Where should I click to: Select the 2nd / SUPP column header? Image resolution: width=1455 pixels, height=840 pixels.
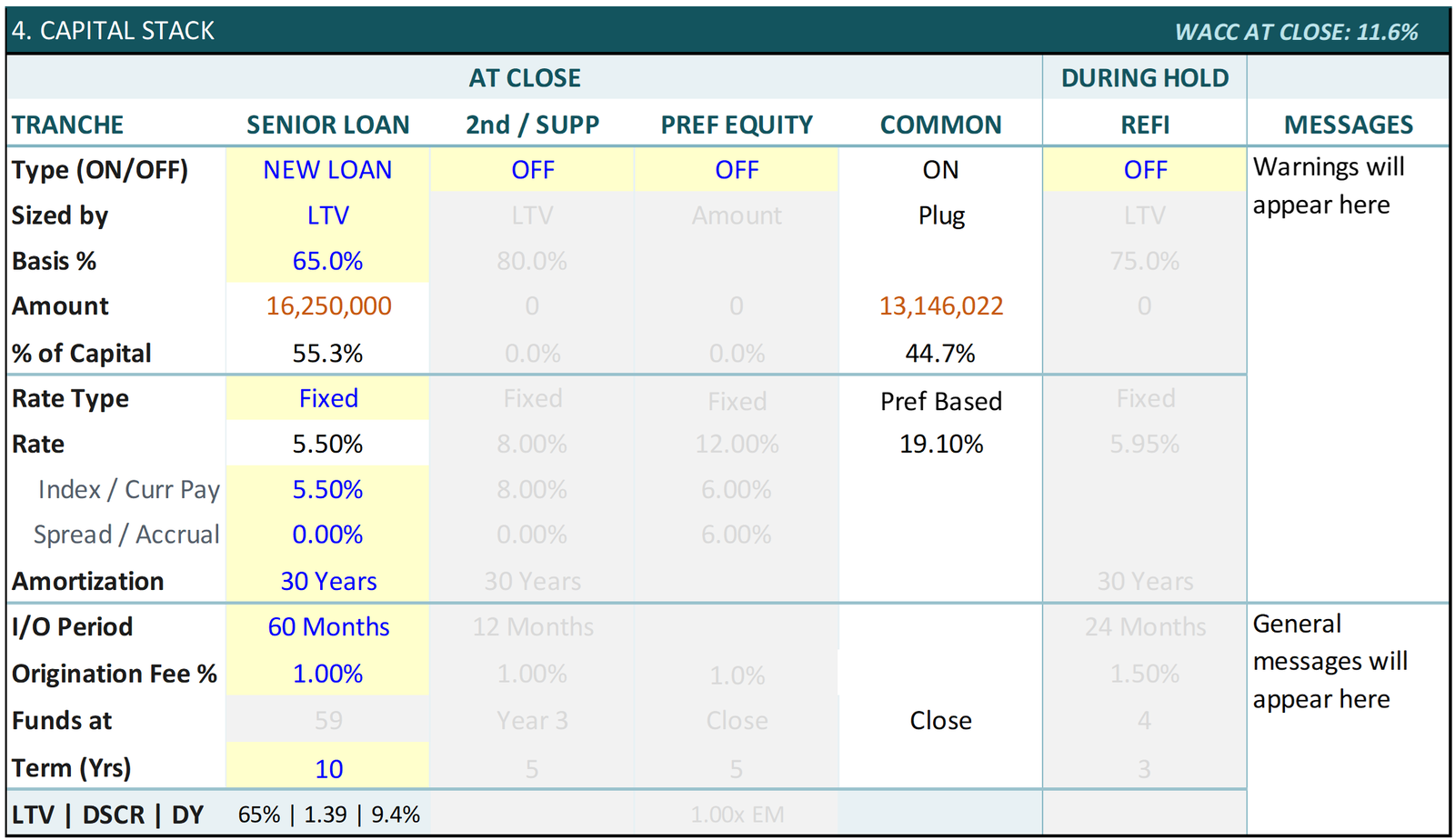pyautogui.click(x=532, y=125)
